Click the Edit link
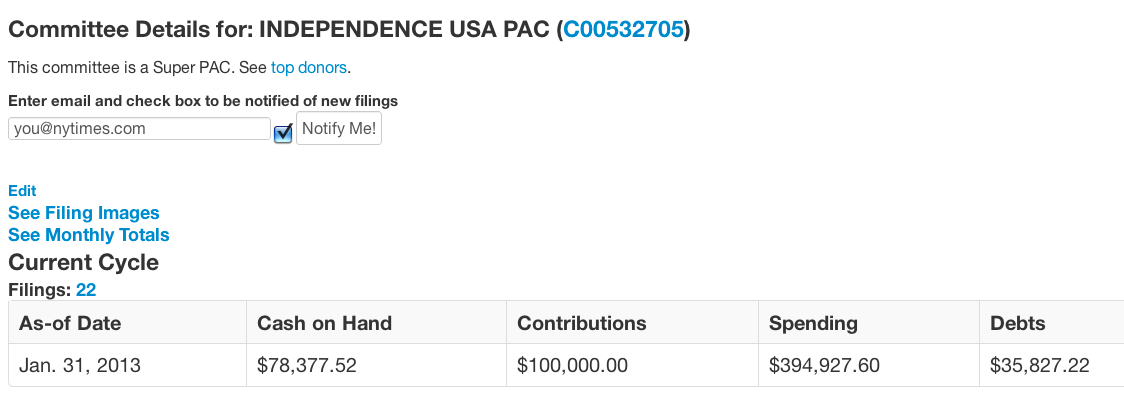Image resolution: width=1124 pixels, height=405 pixels. 22,190
